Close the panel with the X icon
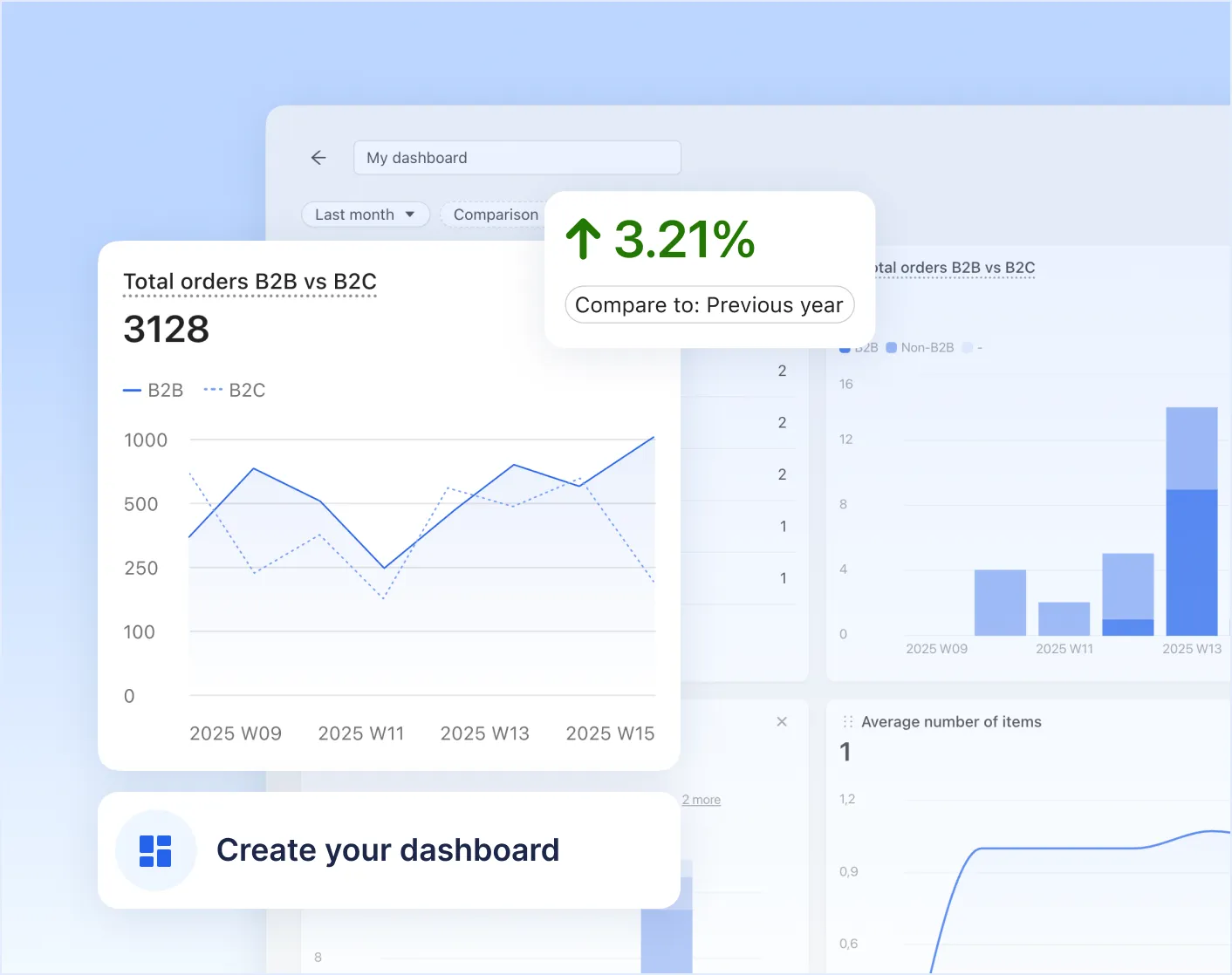The image size is (1232, 975). [x=782, y=721]
